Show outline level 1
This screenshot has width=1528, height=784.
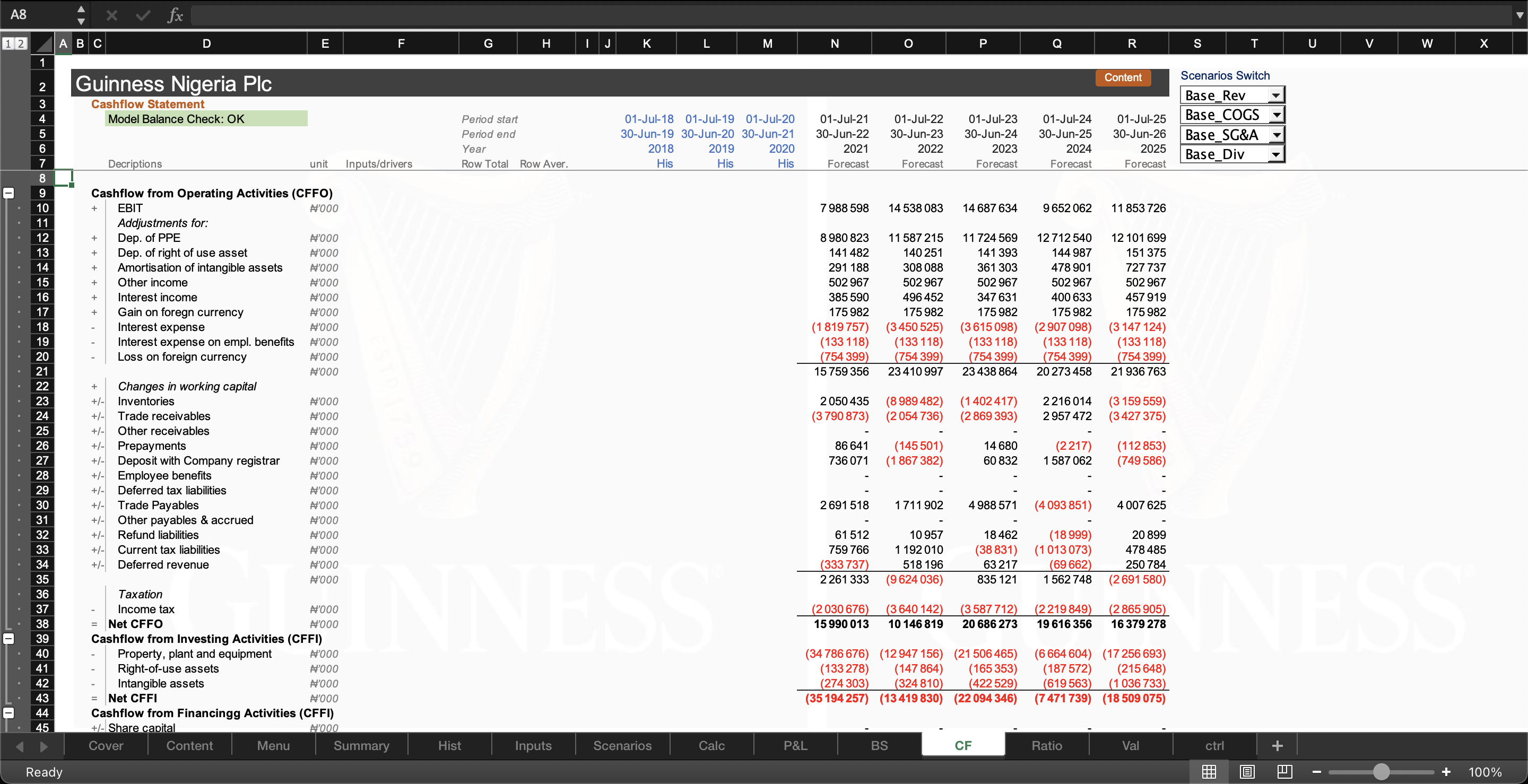click(x=8, y=43)
